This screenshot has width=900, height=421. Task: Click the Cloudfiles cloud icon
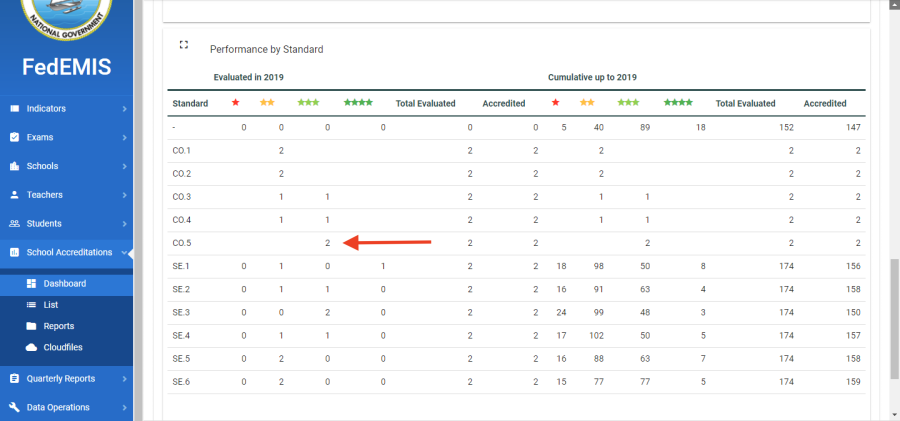tap(32, 347)
